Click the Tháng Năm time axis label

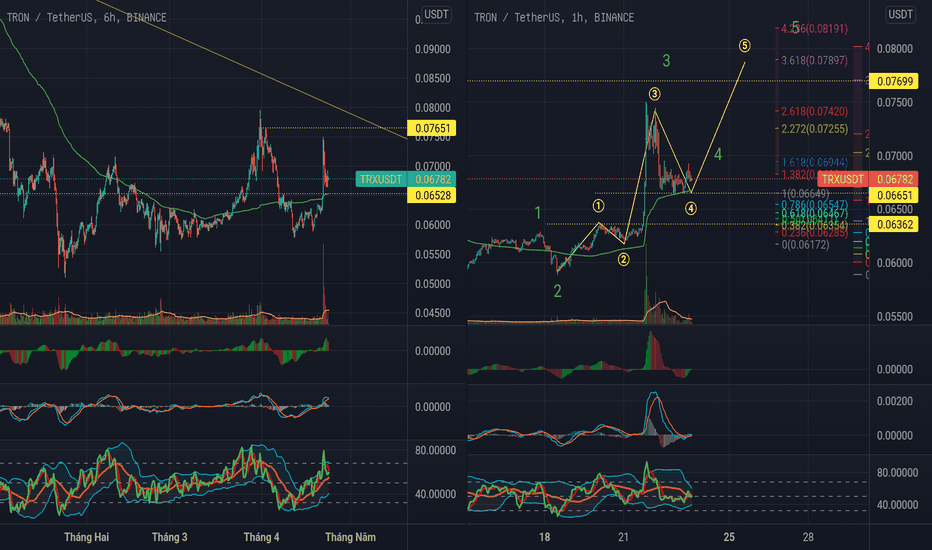(x=350, y=537)
